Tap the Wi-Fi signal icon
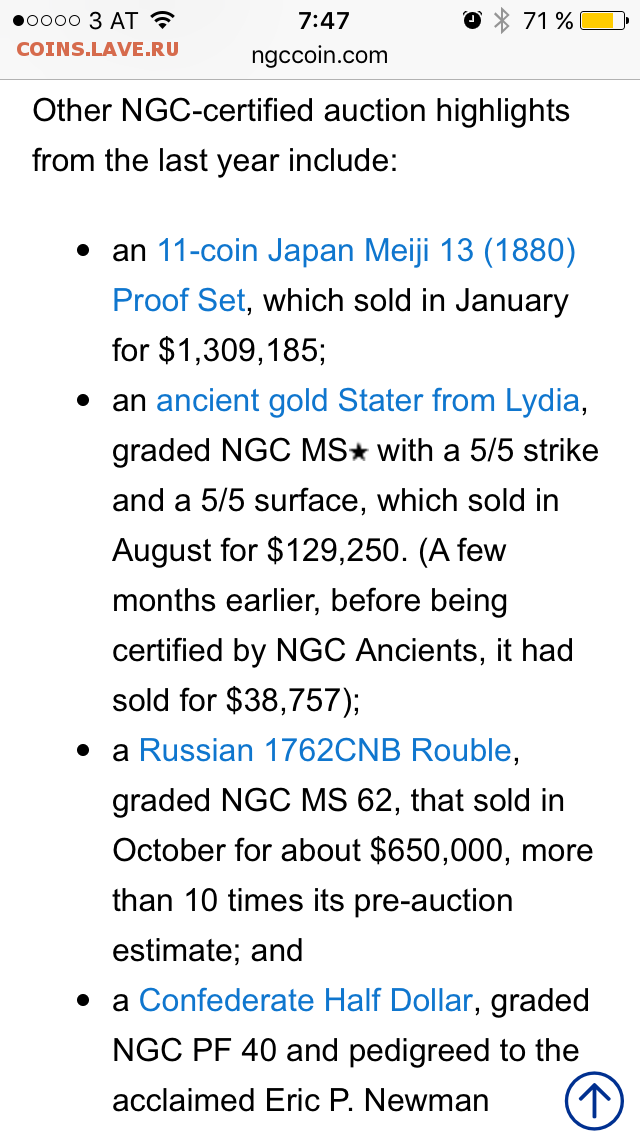 coord(161,20)
